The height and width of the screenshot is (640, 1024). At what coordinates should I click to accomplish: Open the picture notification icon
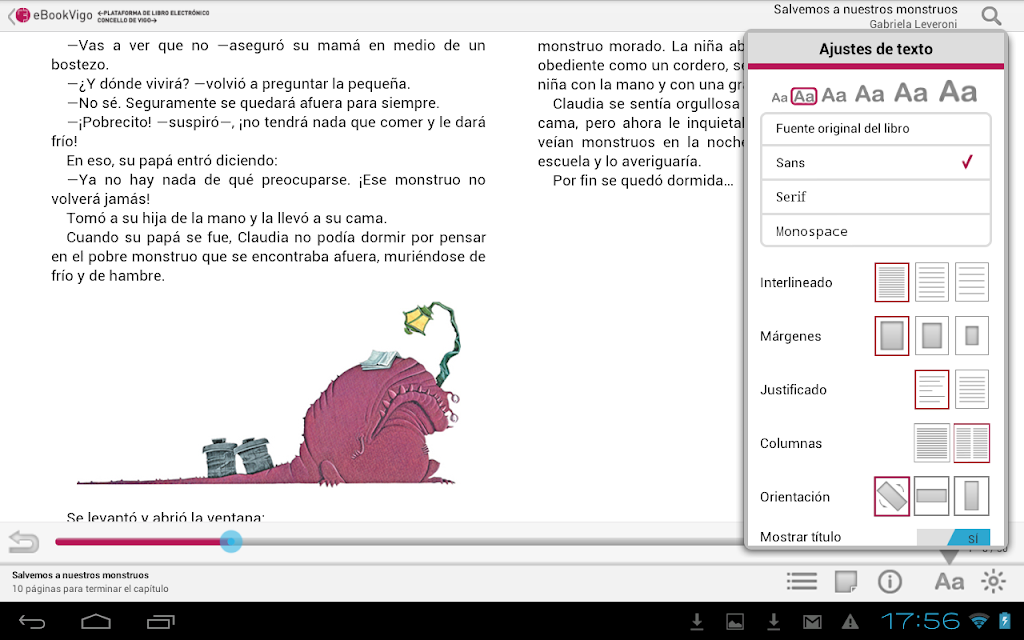point(735,622)
